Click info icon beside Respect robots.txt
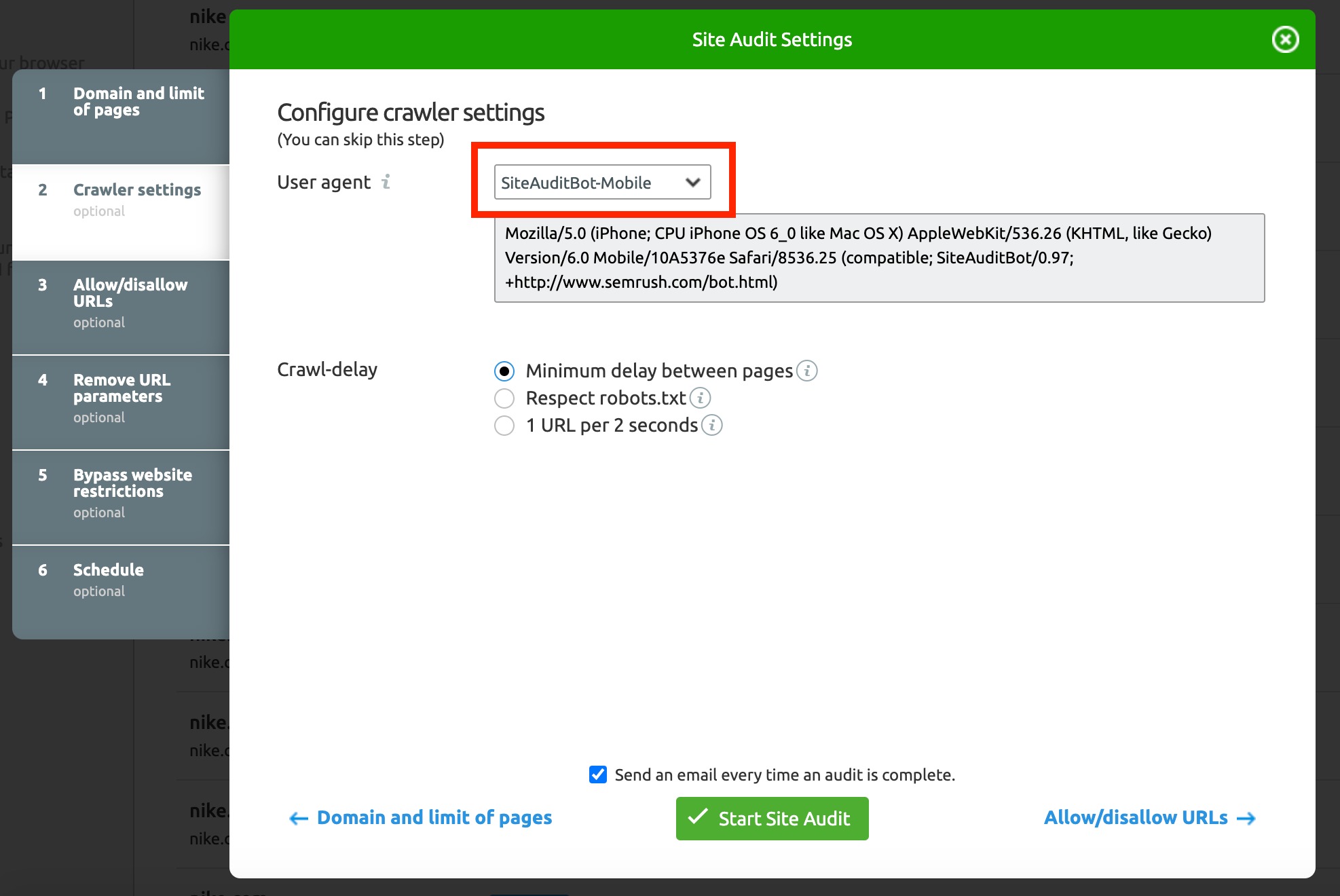 point(700,398)
